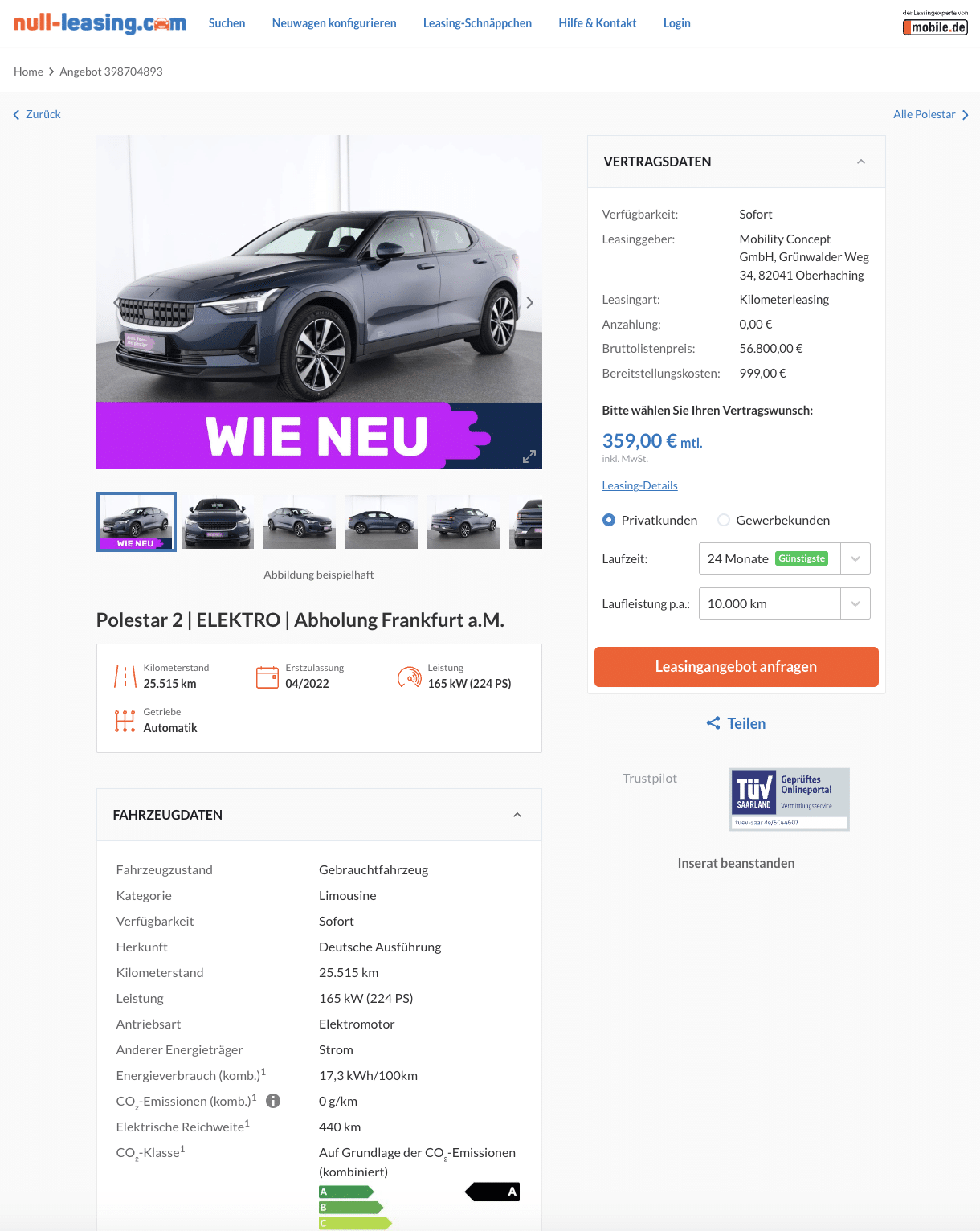Show next car image with right arrow
This screenshot has width=980, height=1231.
[529, 302]
